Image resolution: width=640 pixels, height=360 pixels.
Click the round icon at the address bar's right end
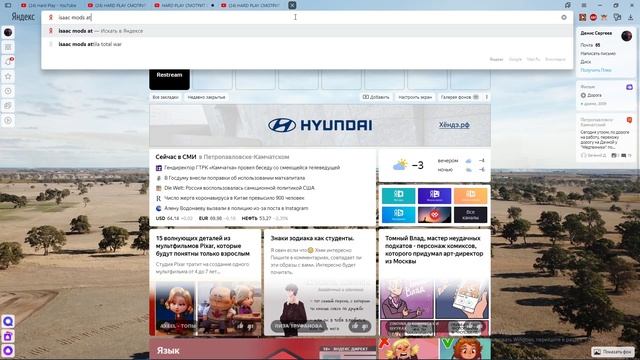[564, 17]
